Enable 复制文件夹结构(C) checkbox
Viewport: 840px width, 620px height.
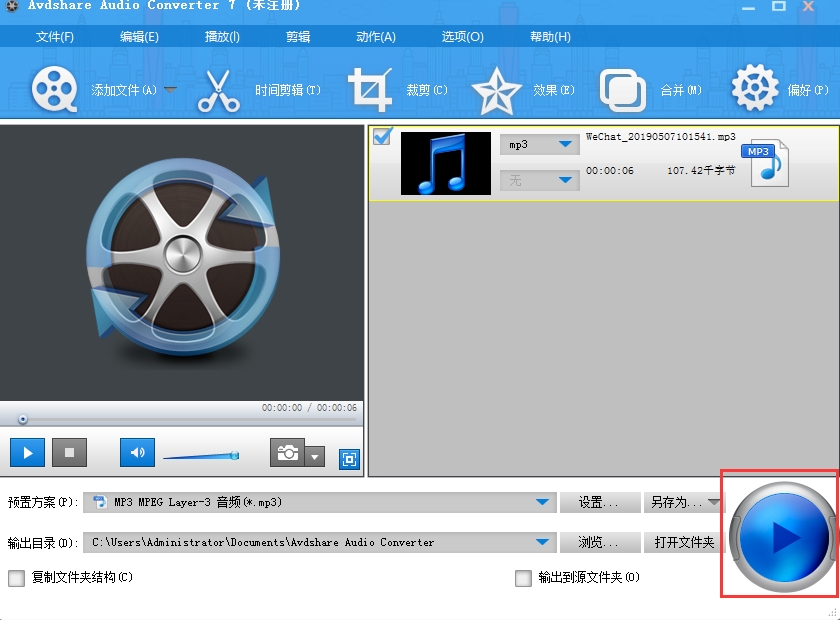point(17,578)
